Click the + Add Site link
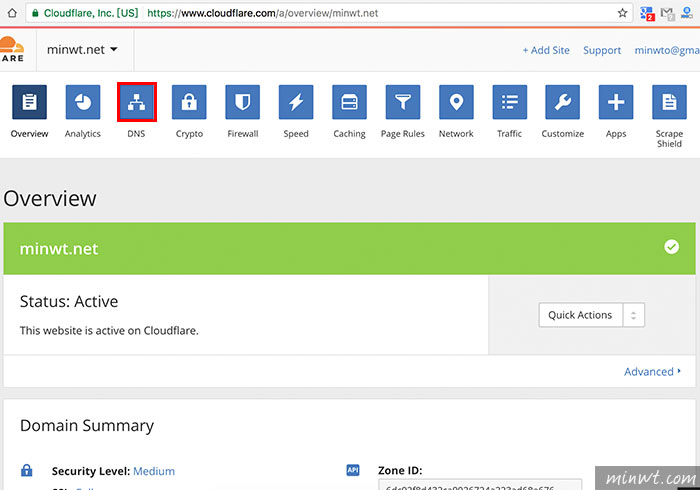Viewport: 700px width, 490px height. [546, 50]
